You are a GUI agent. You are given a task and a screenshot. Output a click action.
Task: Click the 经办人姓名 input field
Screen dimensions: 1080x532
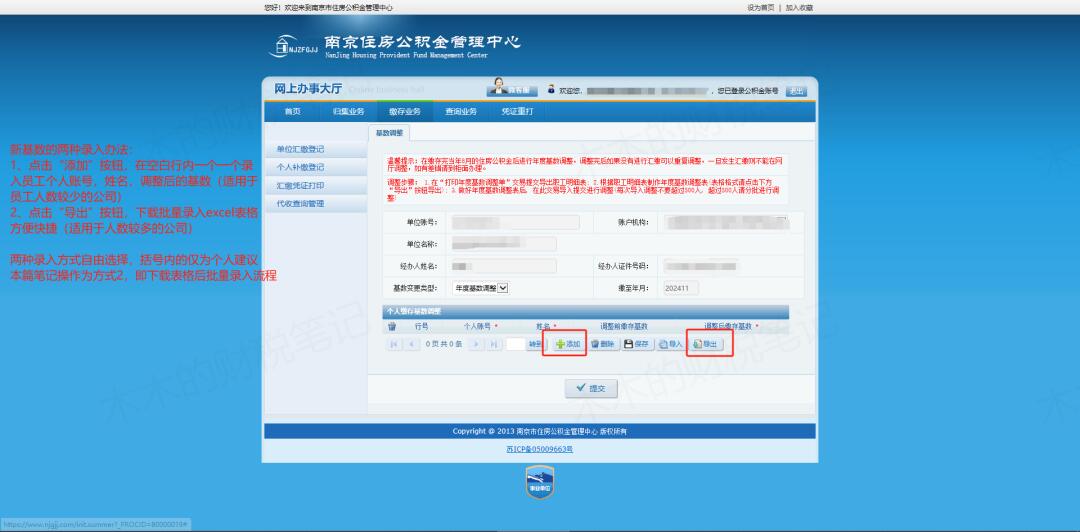click(503, 266)
